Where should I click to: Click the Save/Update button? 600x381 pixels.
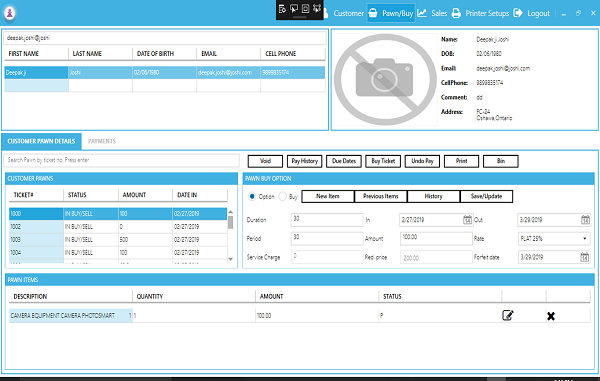click(486, 196)
